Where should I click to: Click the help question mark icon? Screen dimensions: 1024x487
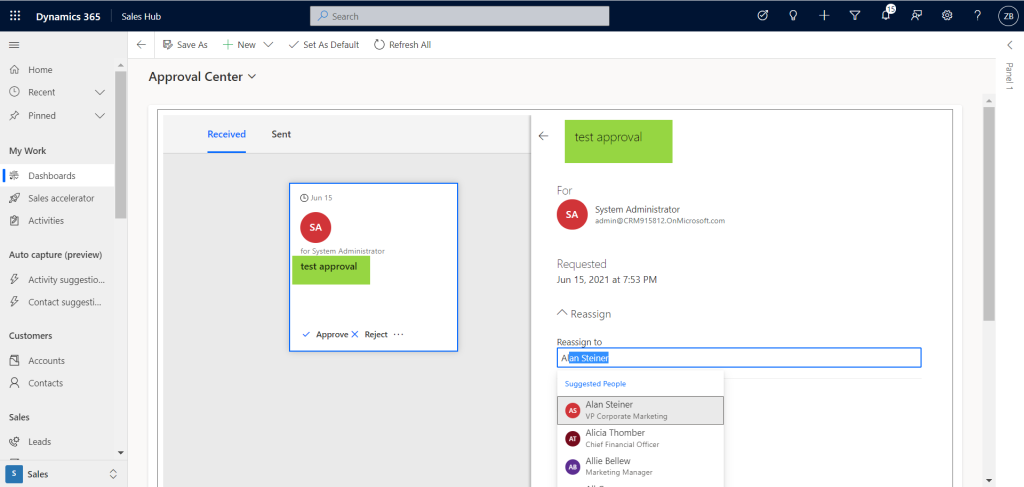[x=977, y=16]
